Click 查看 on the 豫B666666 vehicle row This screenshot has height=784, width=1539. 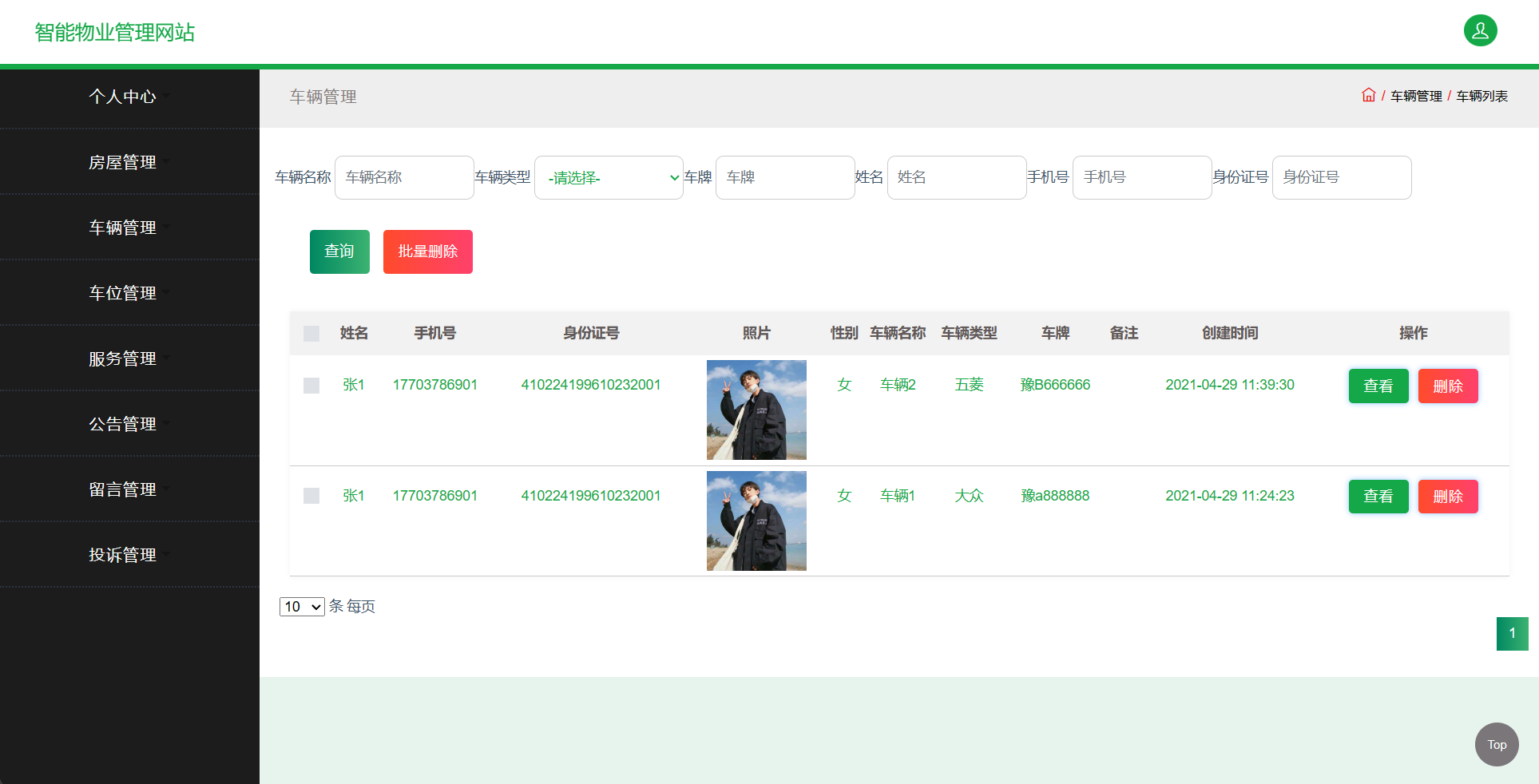pos(1378,386)
